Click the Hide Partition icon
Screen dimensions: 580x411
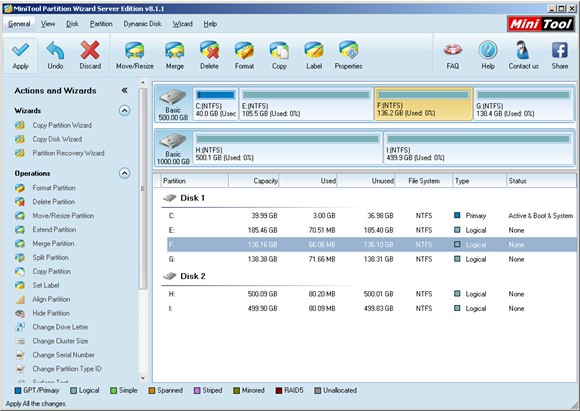pyautogui.click(x=20, y=313)
